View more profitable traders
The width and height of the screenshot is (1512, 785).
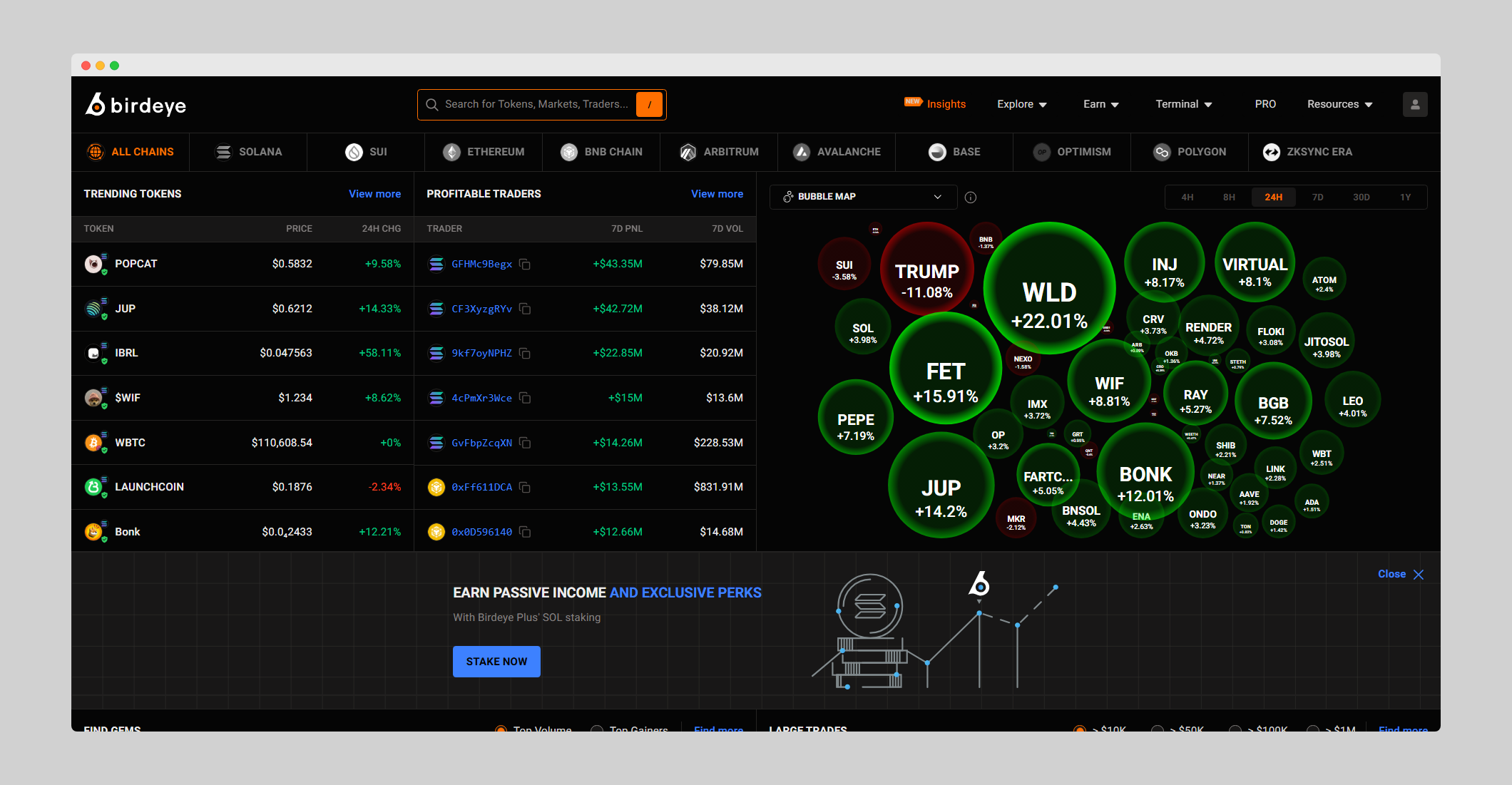point(717,194)
